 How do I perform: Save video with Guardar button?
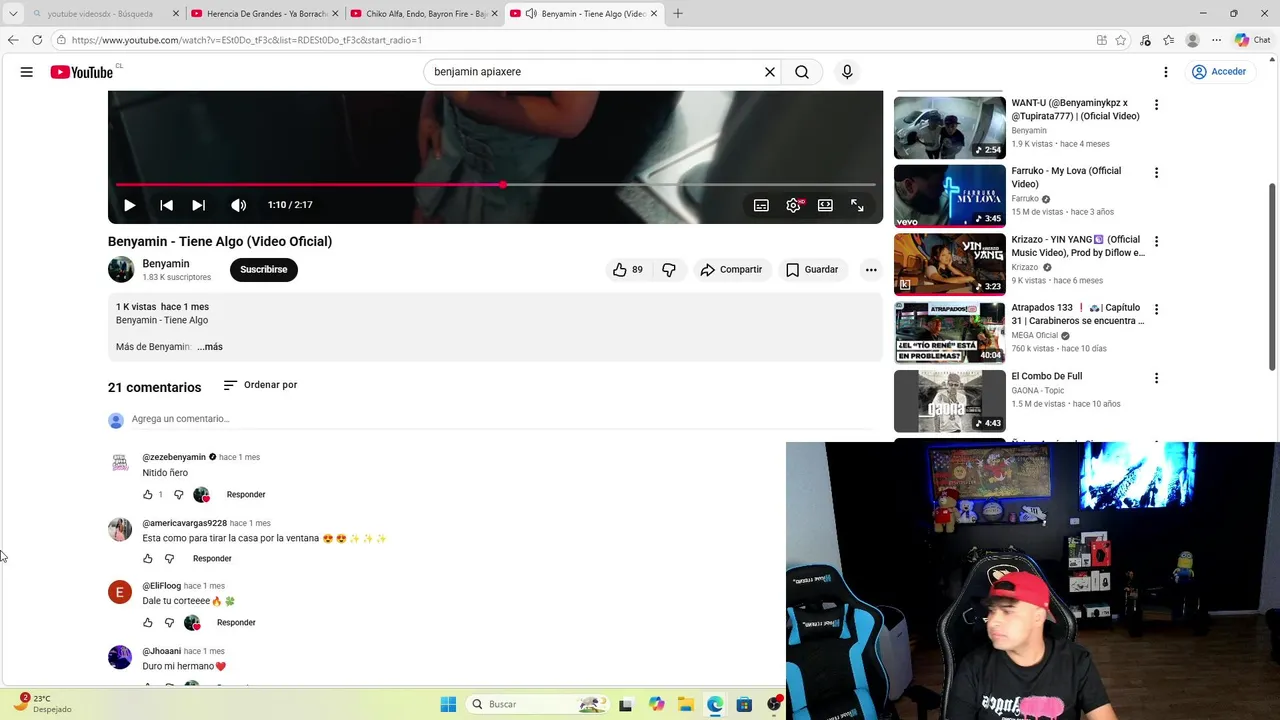[812, 270]
